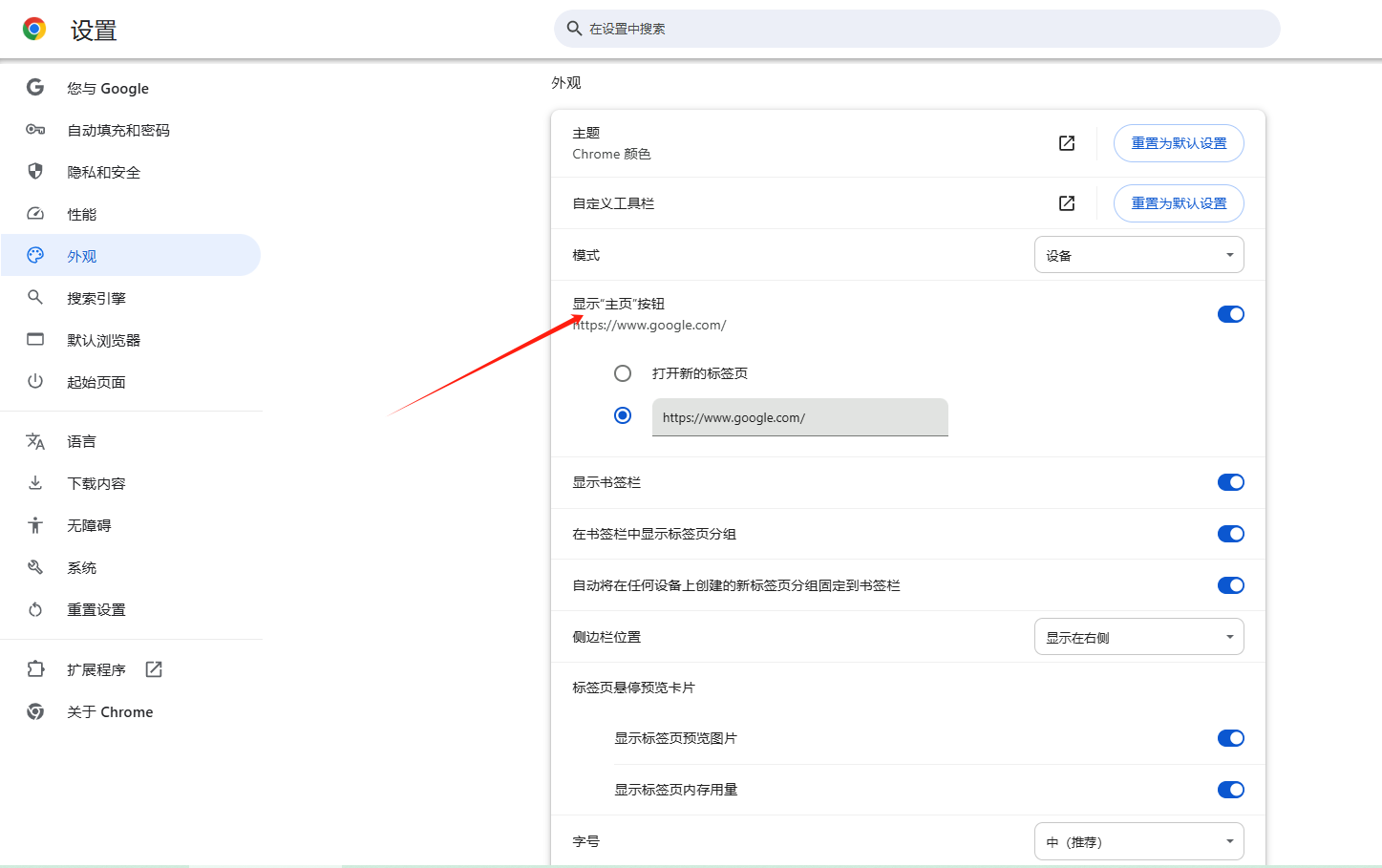This screenshot has width=1382, height=868.
Task: Open 默认浏览器 settings section
Action: point(130,340)
